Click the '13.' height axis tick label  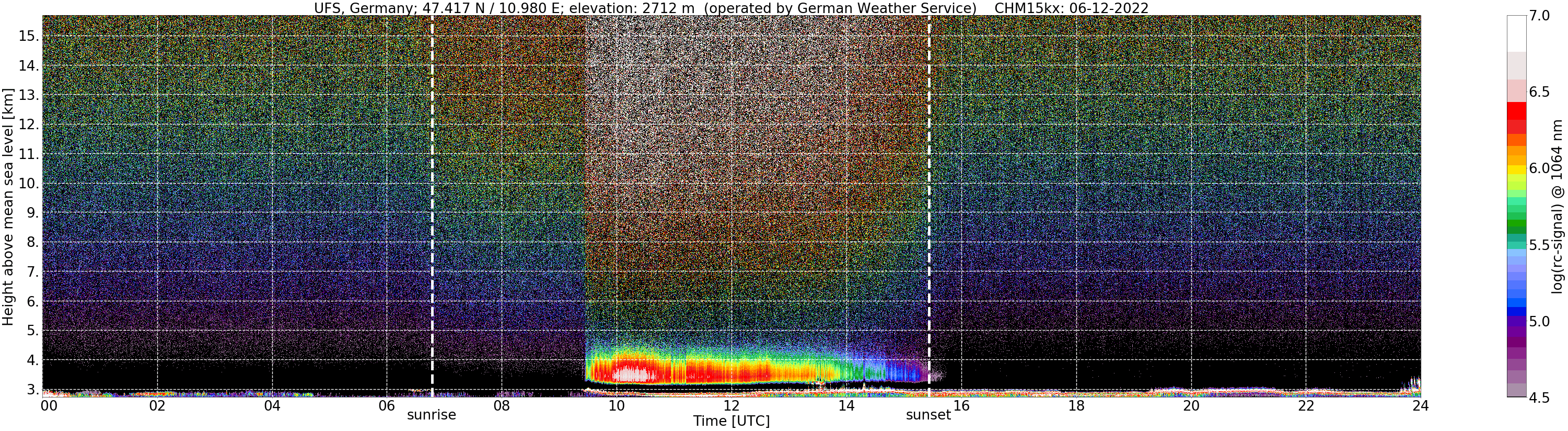(x=28, y=95)
